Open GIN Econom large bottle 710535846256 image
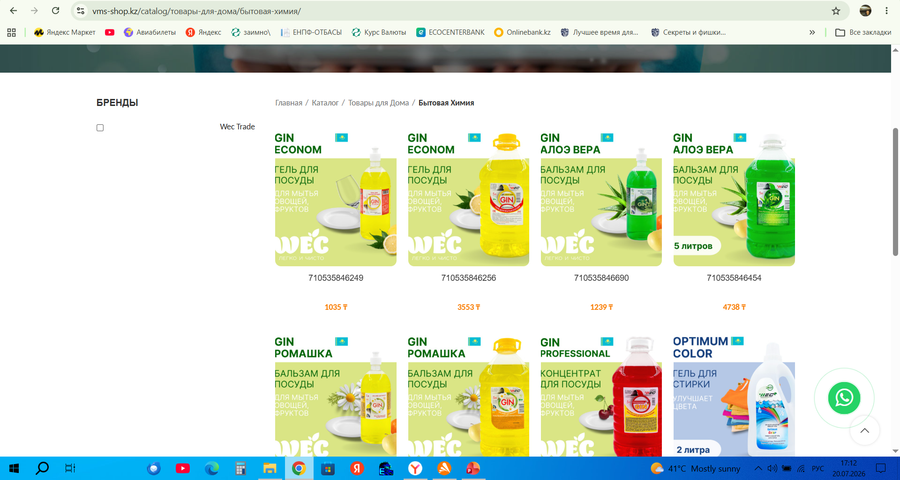 (468, 199)
